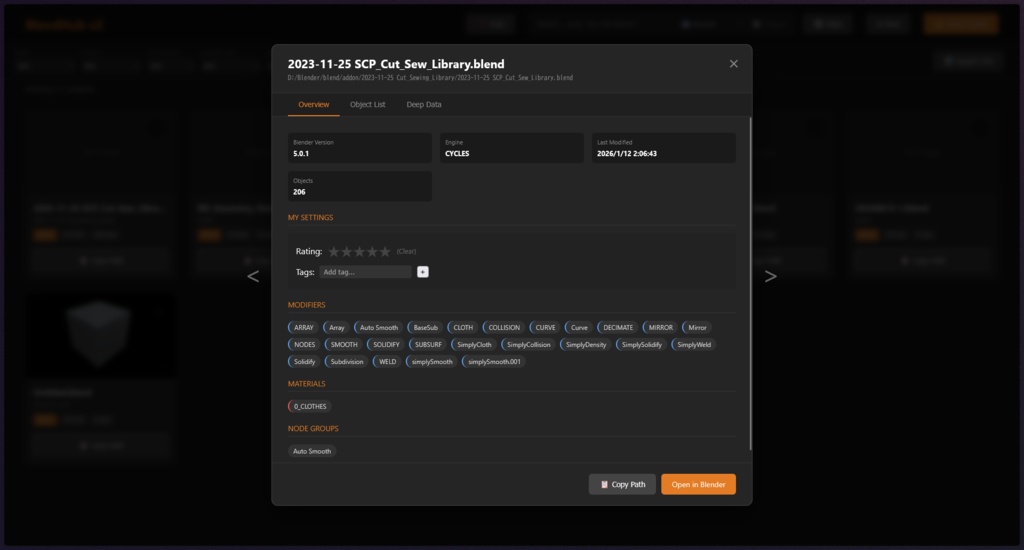Select the COLLISION modifier tag
This screenshot has height=550, width=1024.
point(504,327)
